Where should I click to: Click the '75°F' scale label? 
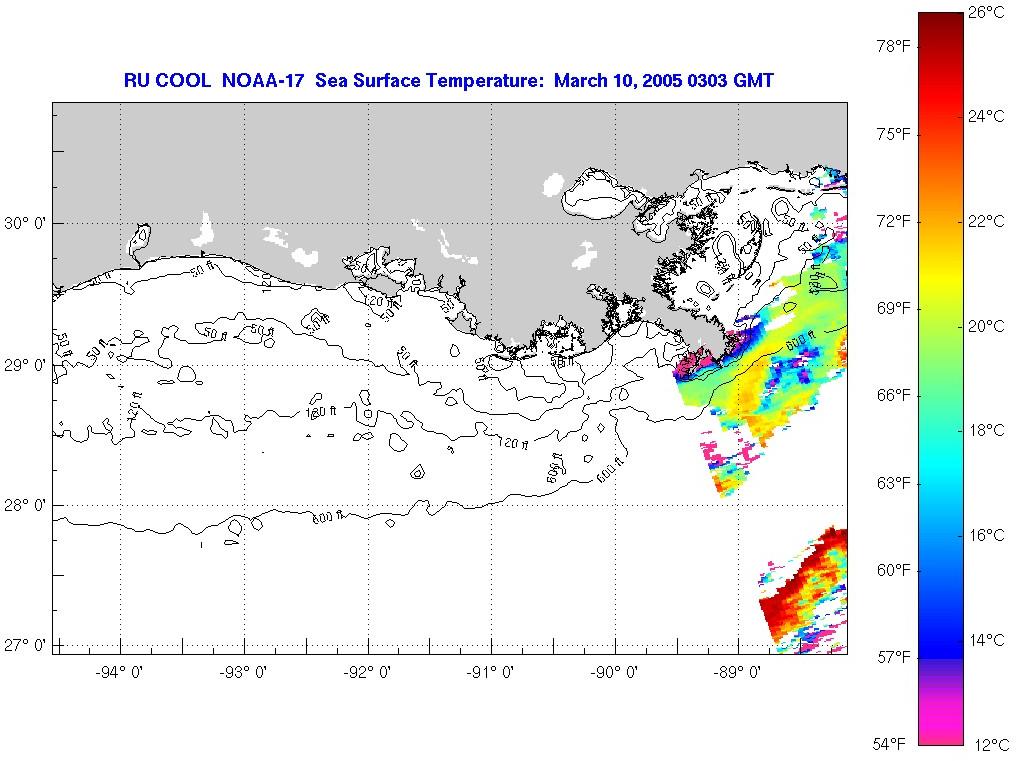894,134
